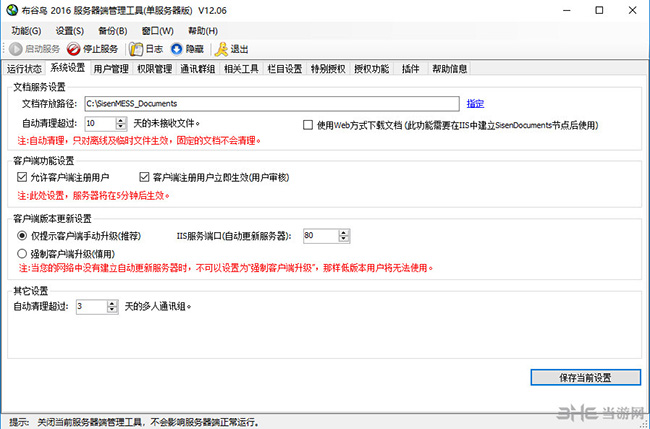This screenshot has height=429, width=650.
Task: Switch to the 用户管理 tab
Action: 111,69
